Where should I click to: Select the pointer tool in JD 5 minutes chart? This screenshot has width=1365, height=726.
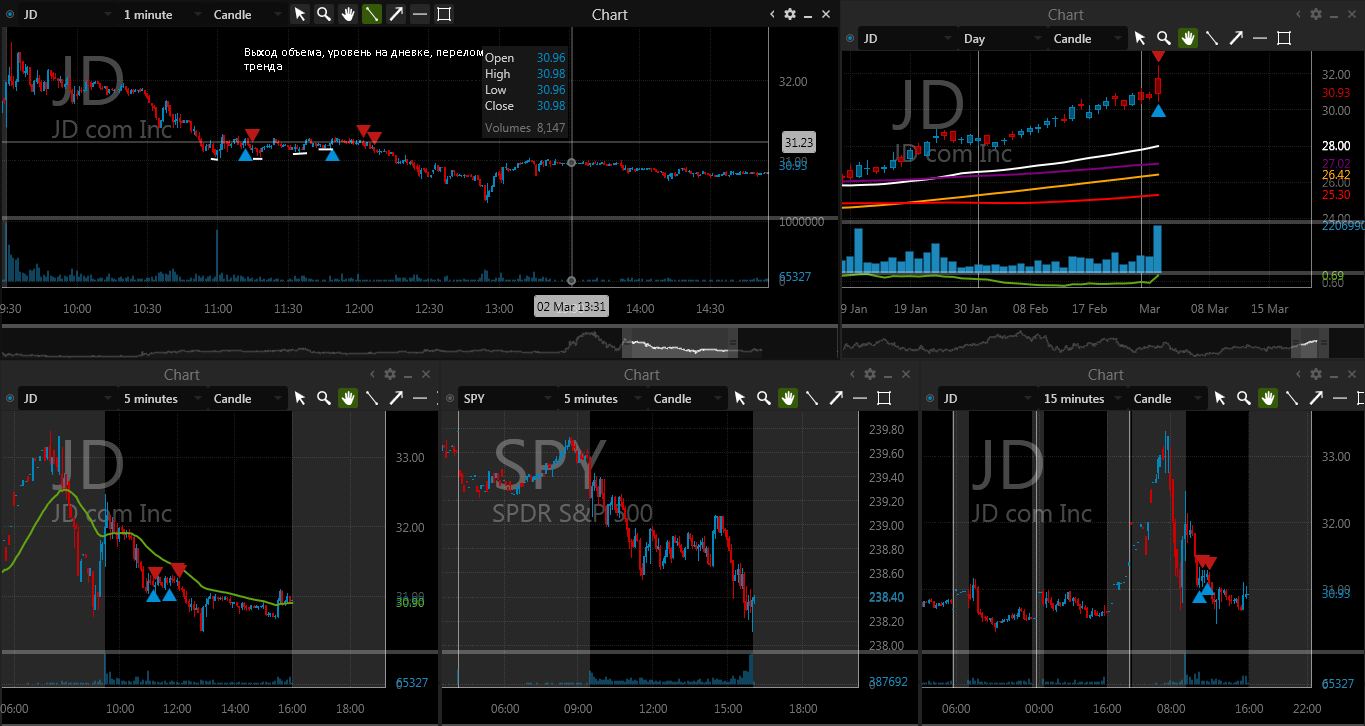tap(300, 398)
